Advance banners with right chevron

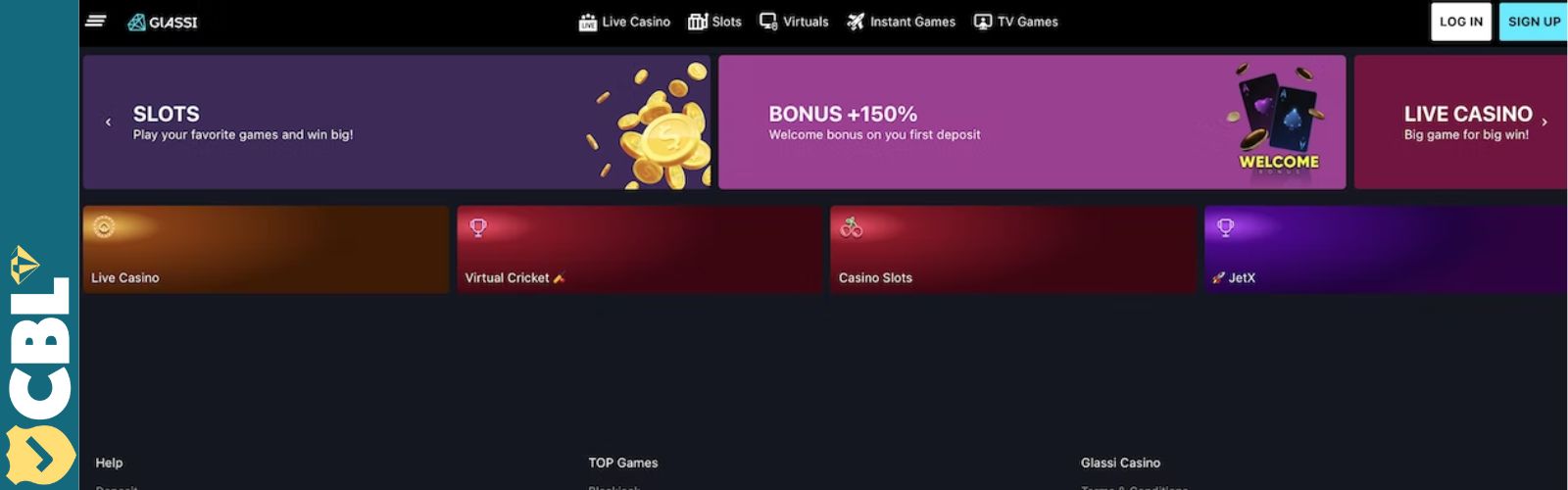pos(1544,122)
